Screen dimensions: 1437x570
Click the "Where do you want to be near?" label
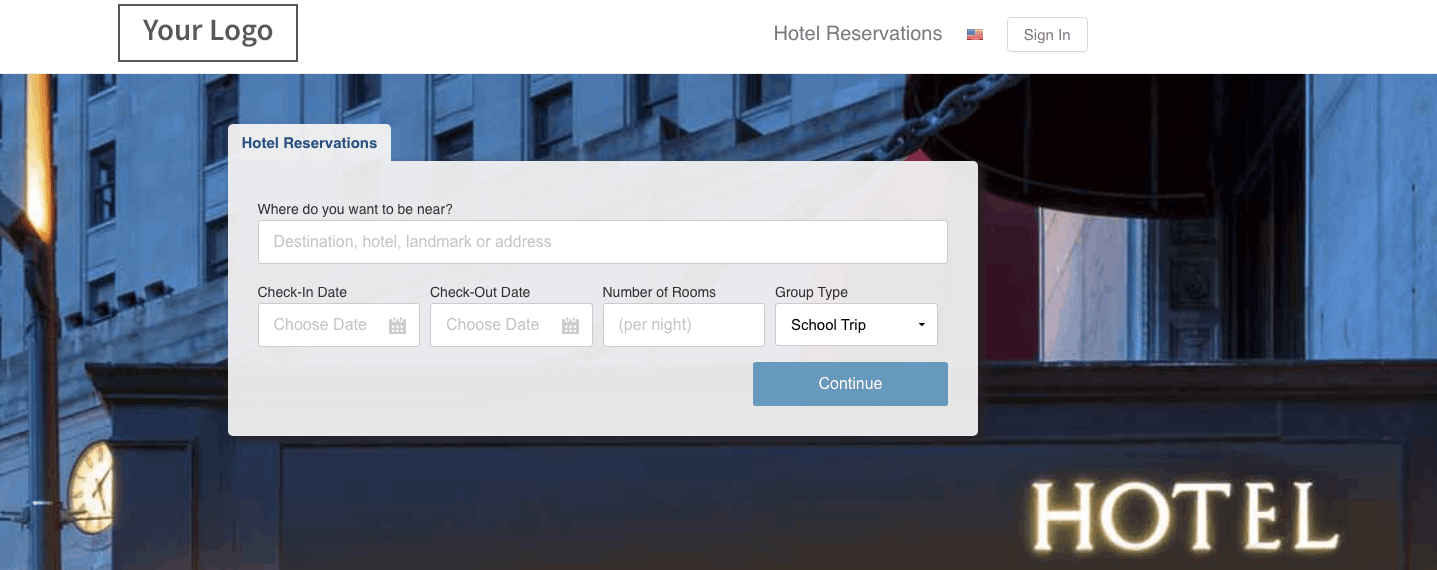355,209
